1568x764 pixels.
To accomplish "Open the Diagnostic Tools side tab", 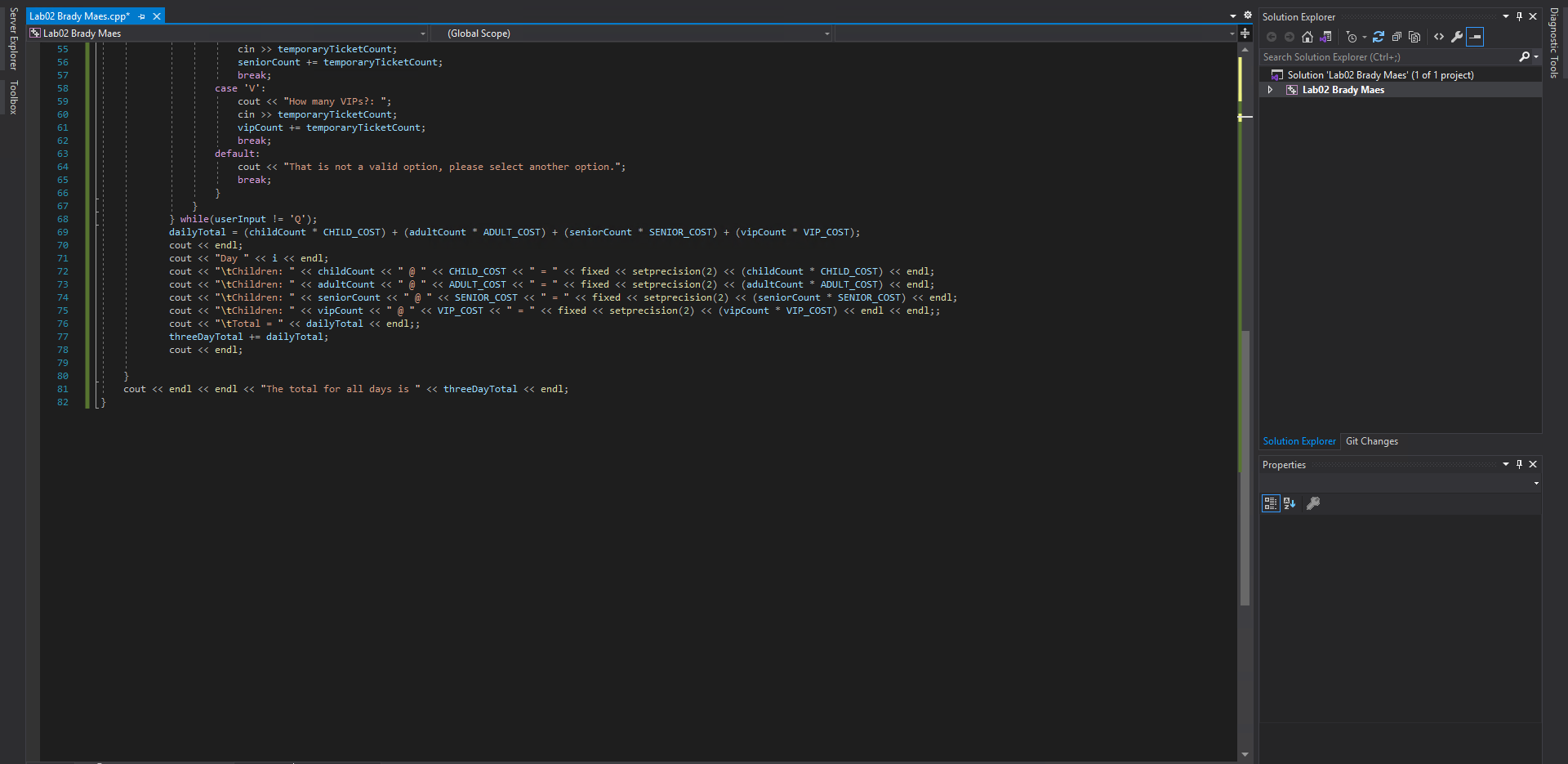I will click(x=1554, y=42).
